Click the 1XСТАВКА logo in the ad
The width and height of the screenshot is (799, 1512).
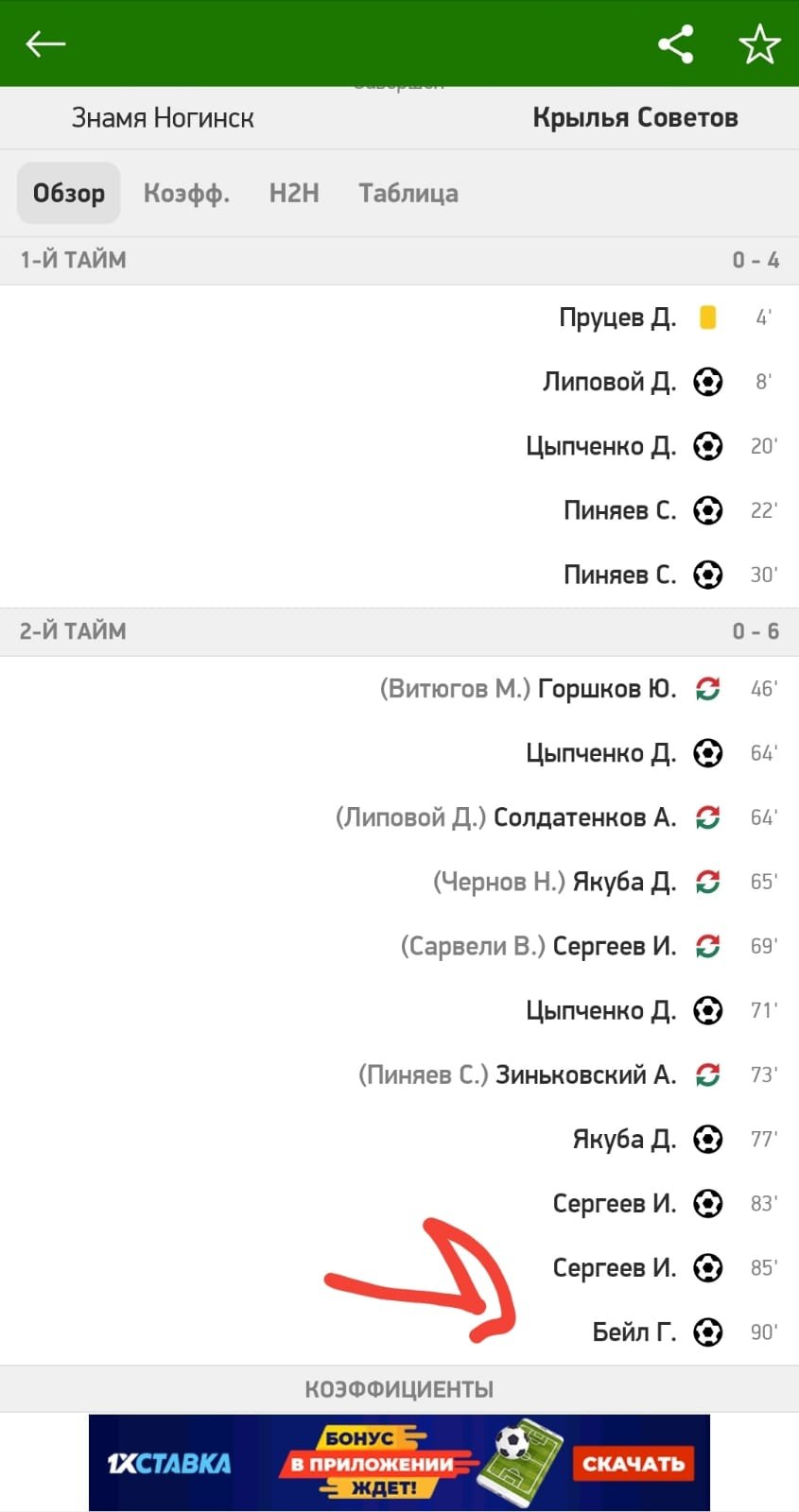click(x=169, y=1464)
